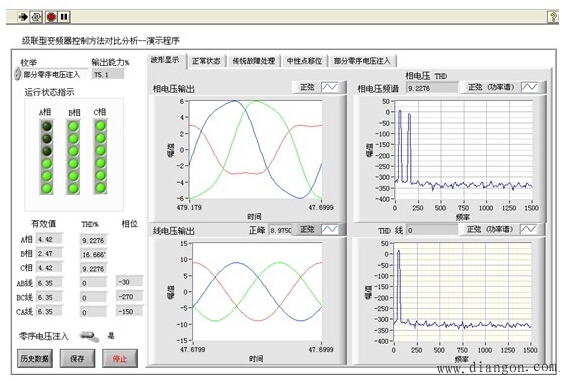Screen dimensions: 562x381
Task: Click the Run Continuously toolbar icon
Action: point(36,17)
